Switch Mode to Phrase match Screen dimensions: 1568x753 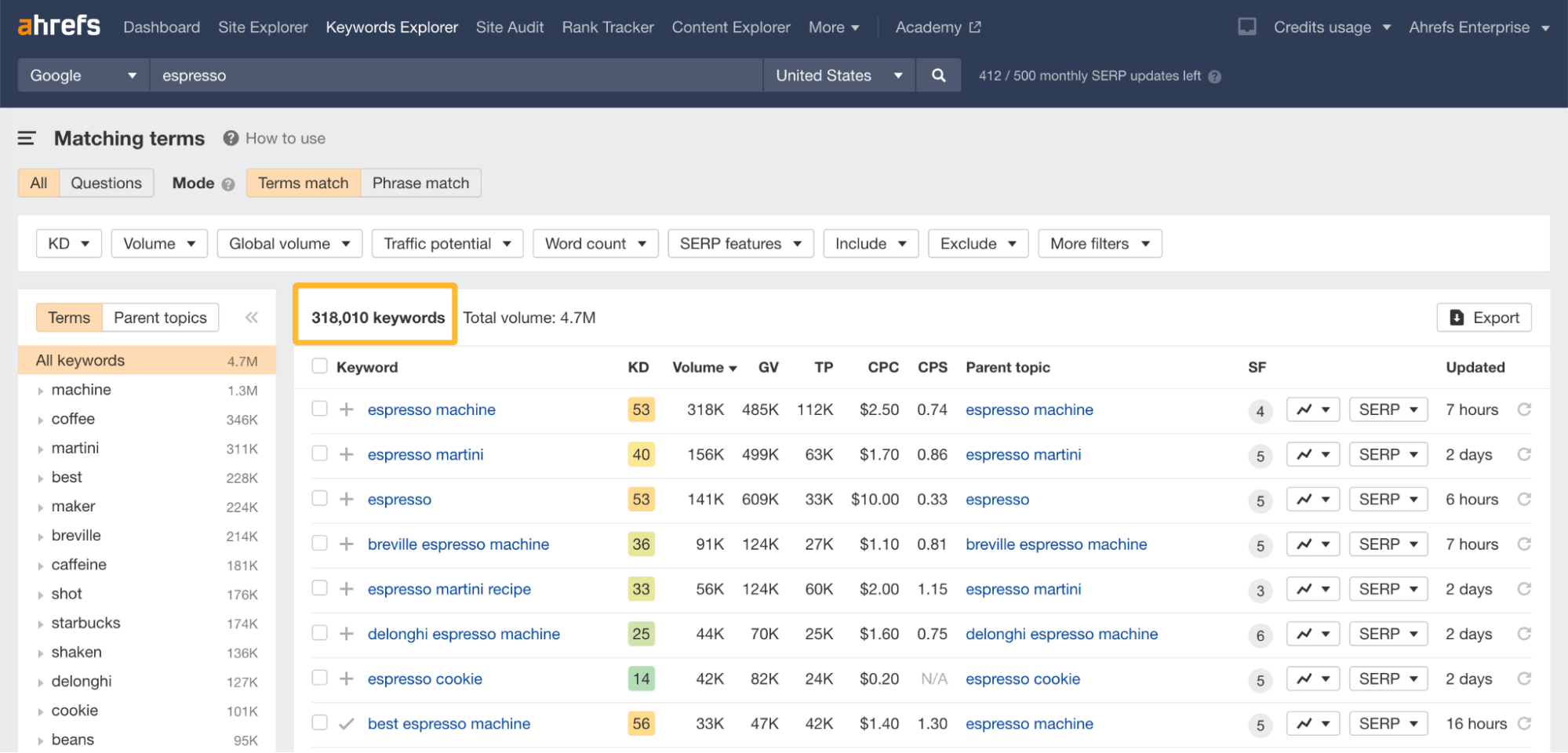pyautogui.click(x=420, y=183)
